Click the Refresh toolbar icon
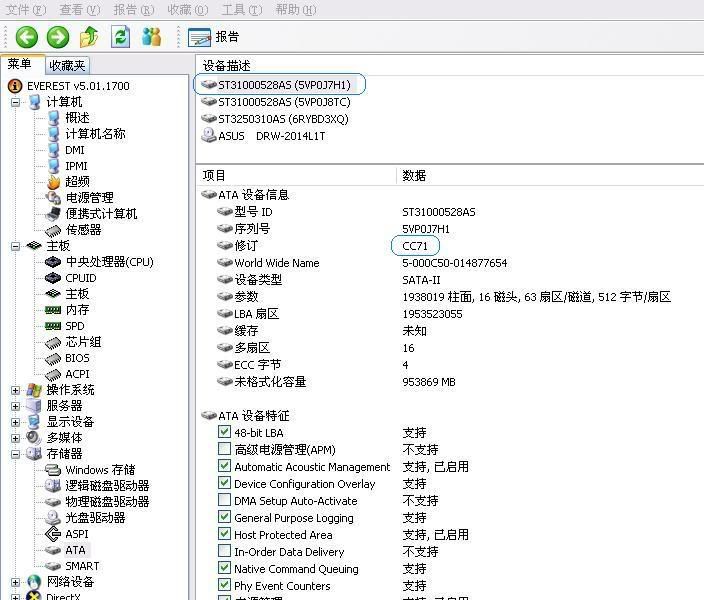The image size is (704, 600). [120, 37]
